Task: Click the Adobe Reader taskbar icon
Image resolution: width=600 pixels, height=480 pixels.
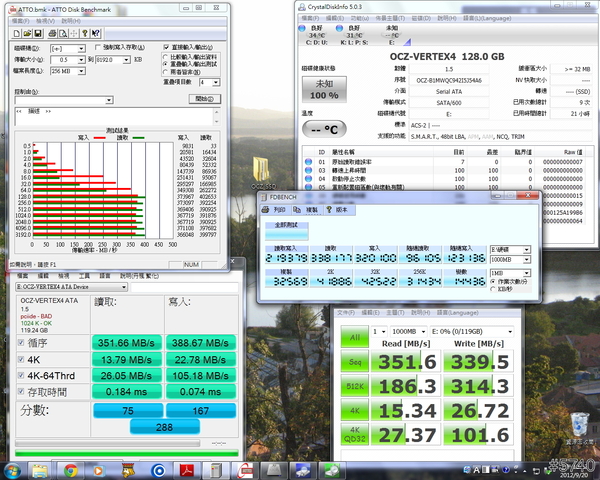Action: point(186,469)
